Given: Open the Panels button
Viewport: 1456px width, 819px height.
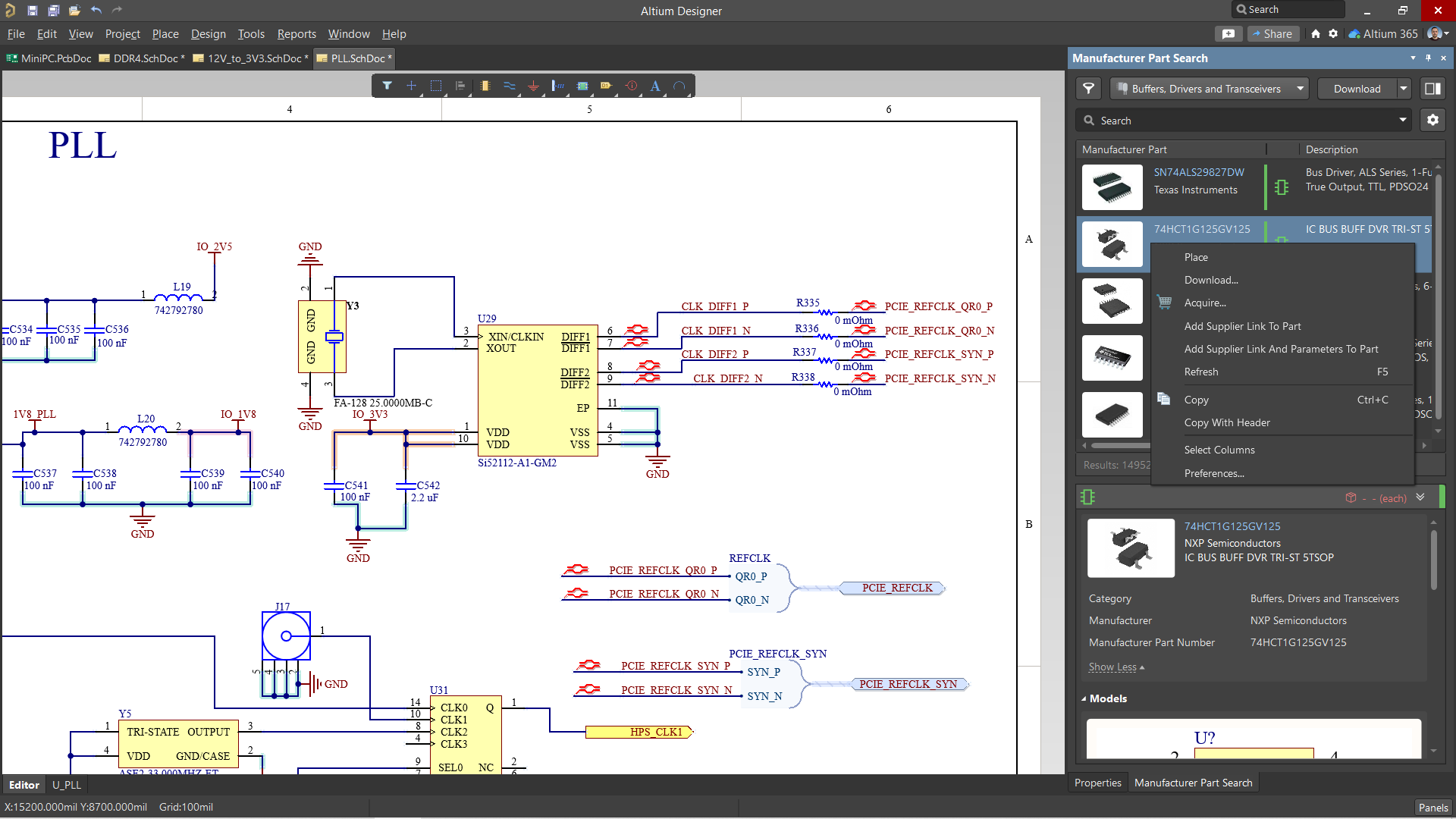Looking at the screenshot, I should [x=1432, y=808].
